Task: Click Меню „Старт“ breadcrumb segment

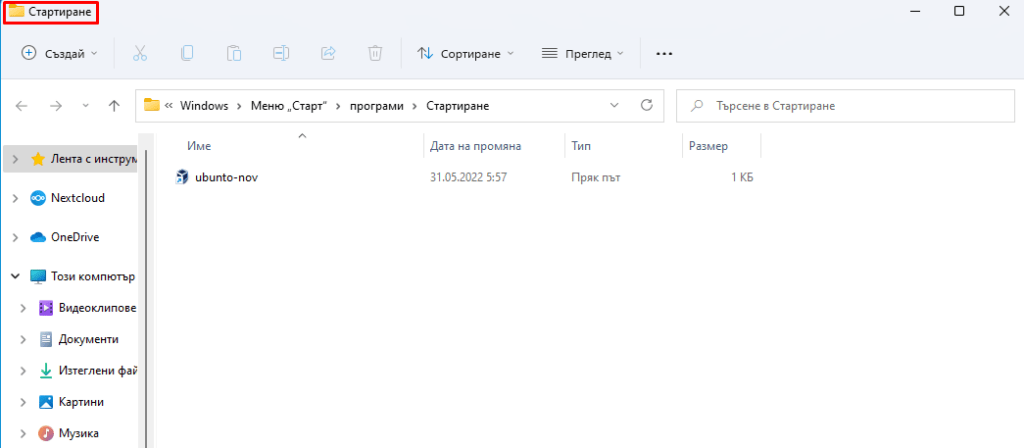Action: click(289, 106)
